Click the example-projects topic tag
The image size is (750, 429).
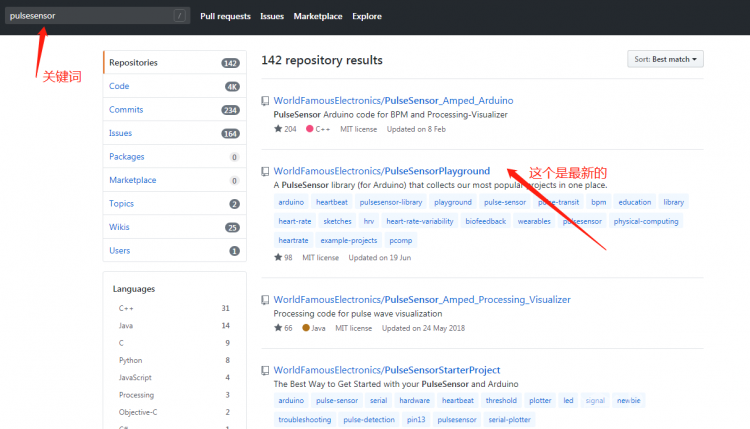(x=349, y=241)
